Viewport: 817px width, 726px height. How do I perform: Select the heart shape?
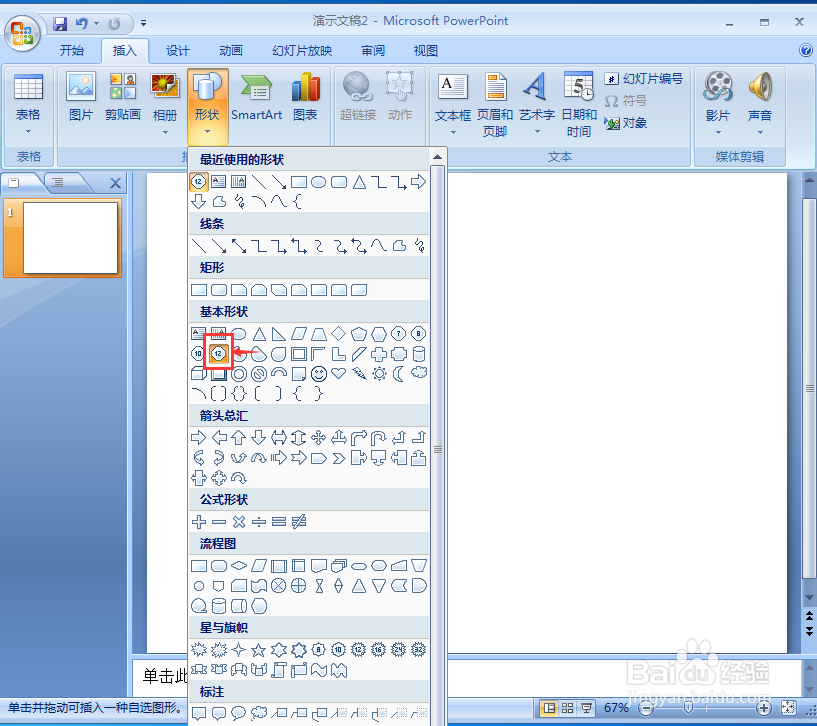[339, 374]
